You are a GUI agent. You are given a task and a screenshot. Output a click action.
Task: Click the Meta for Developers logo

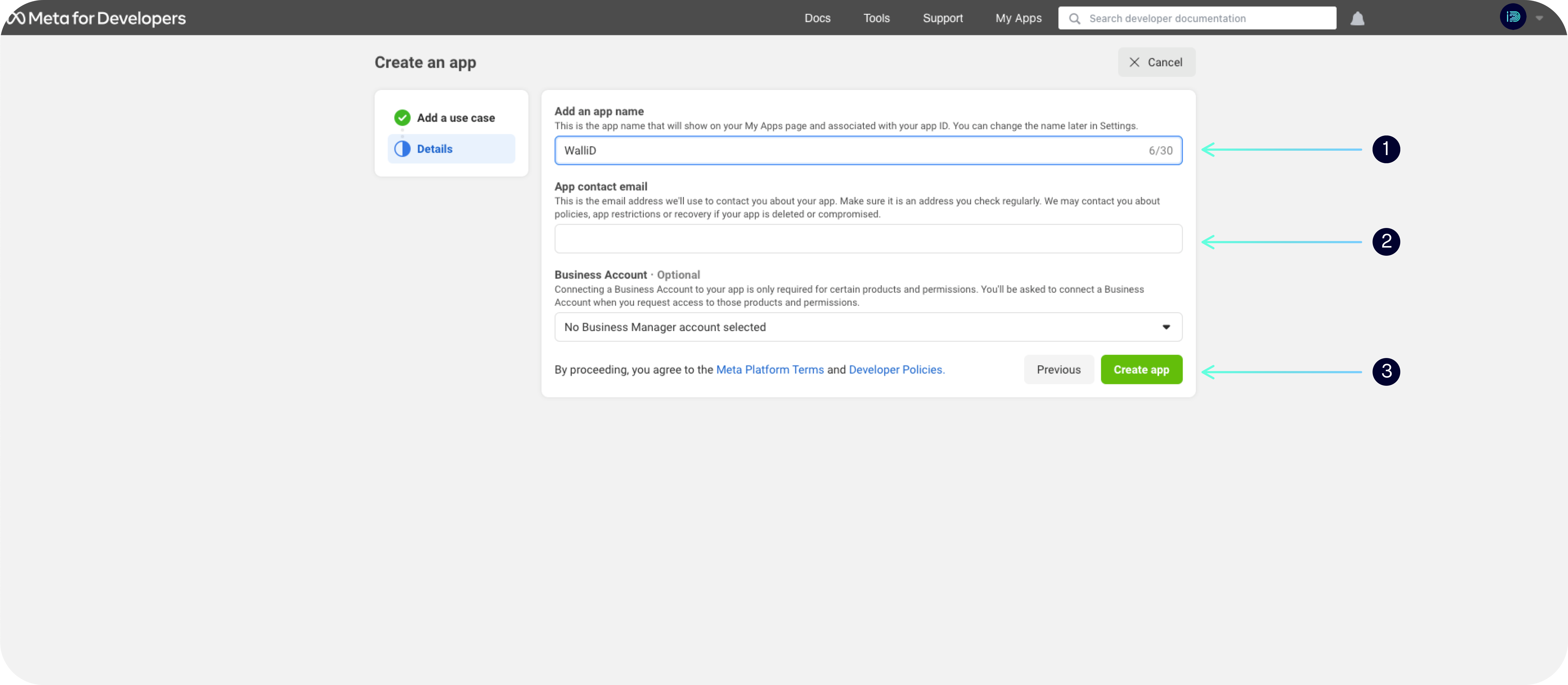coord(96,18)
